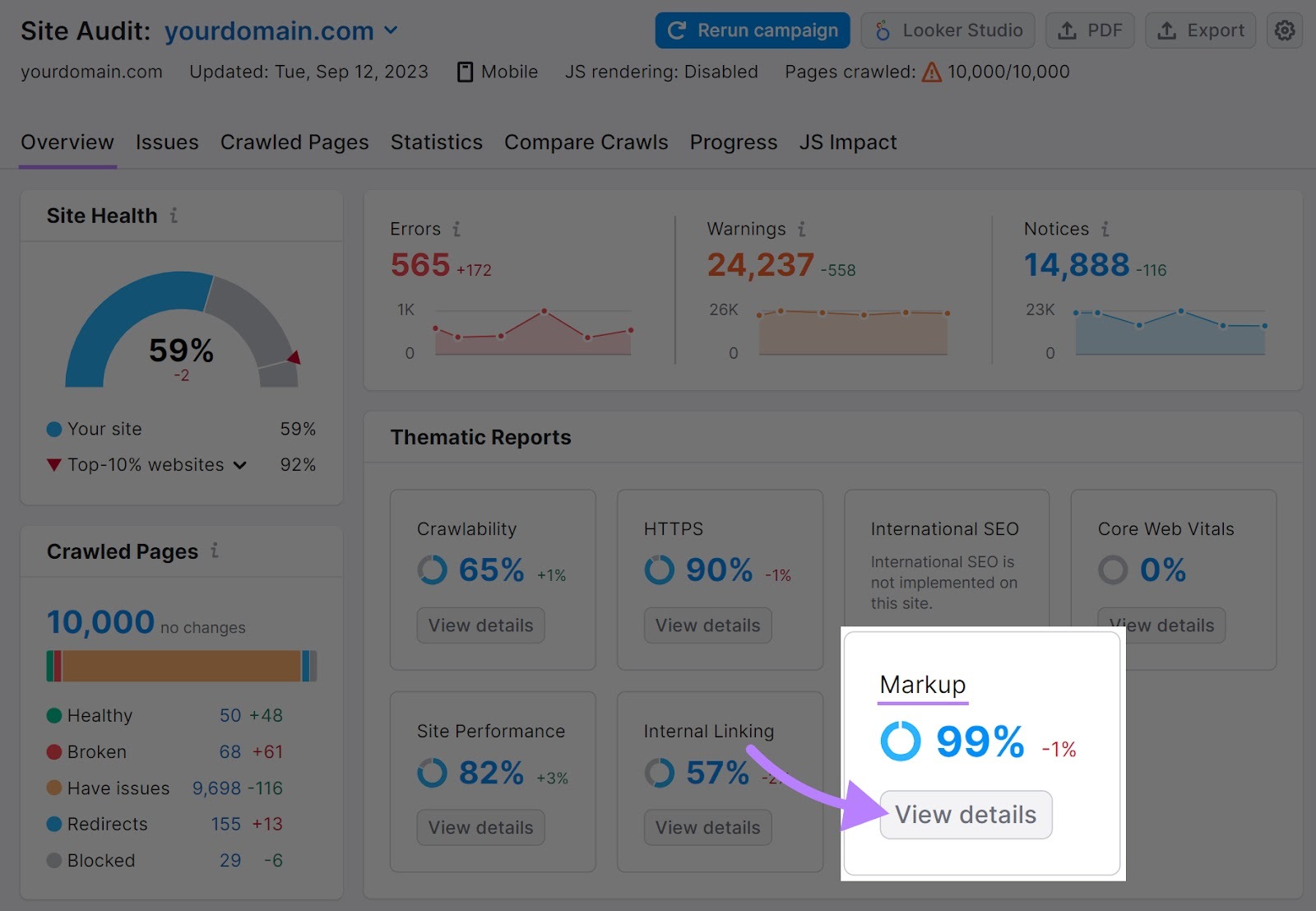
Task: View details for Crawlability report
Action: click(x=481, y=625)
